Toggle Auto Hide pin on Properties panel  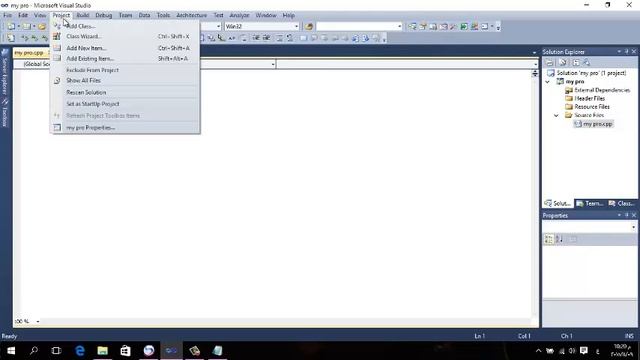click(627, 215)
